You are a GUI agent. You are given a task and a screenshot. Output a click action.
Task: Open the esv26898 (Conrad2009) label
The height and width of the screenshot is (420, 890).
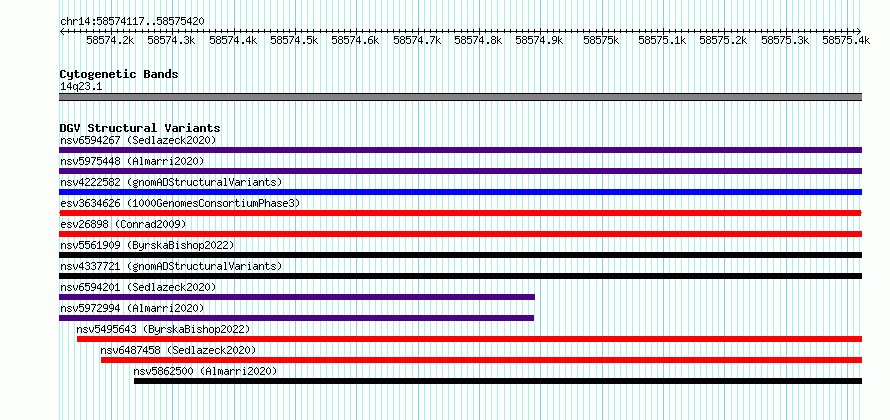click(123, 224)
